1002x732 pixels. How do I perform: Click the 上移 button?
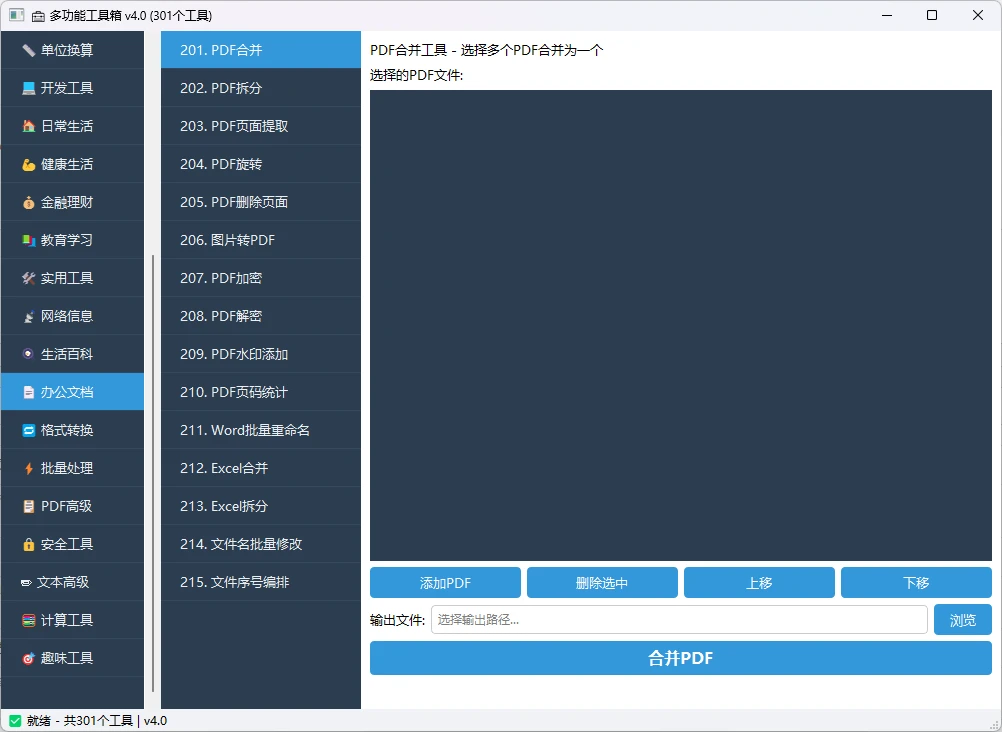pos(759,583)
